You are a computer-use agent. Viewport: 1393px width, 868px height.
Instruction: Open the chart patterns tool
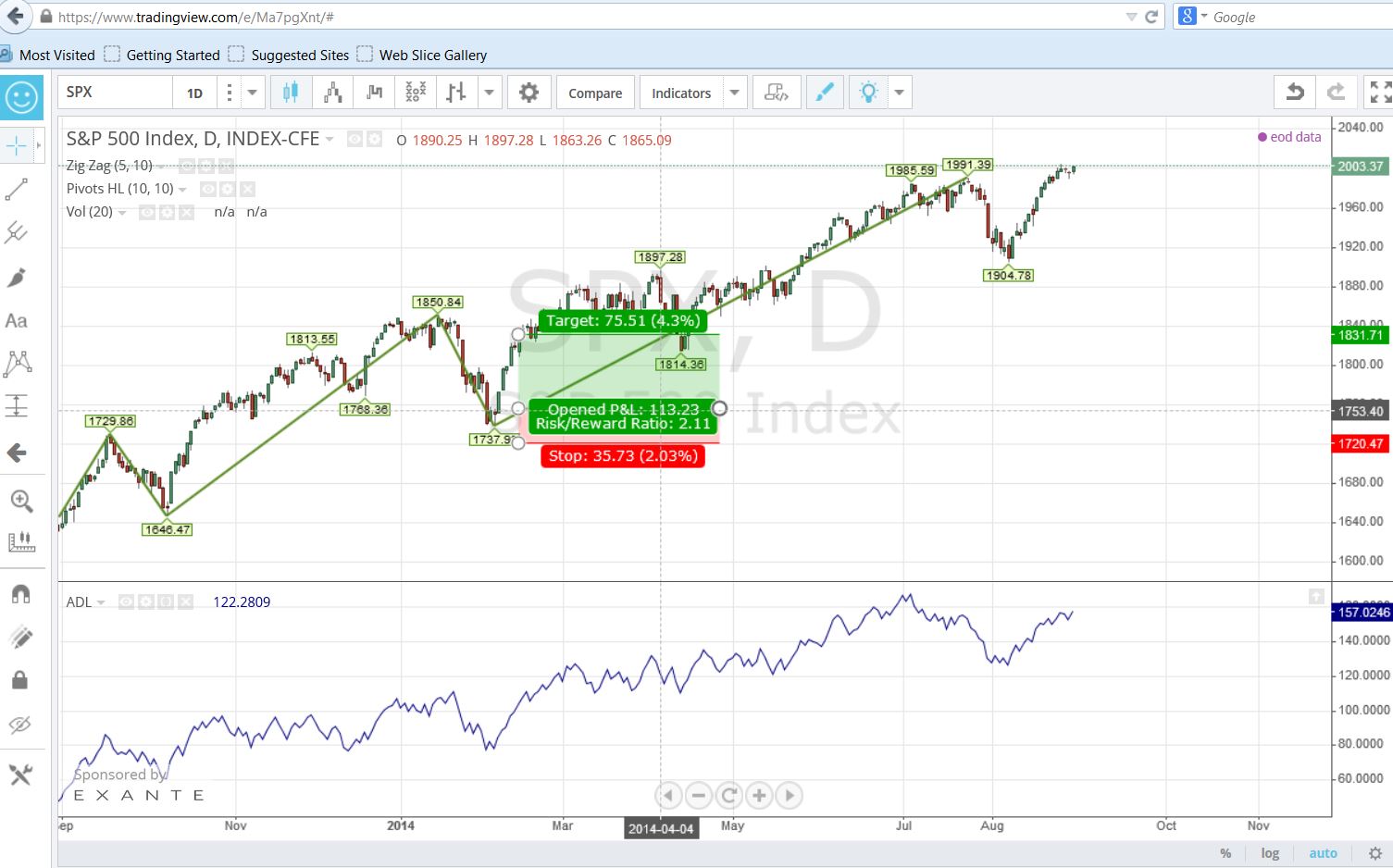coord(17,364)
